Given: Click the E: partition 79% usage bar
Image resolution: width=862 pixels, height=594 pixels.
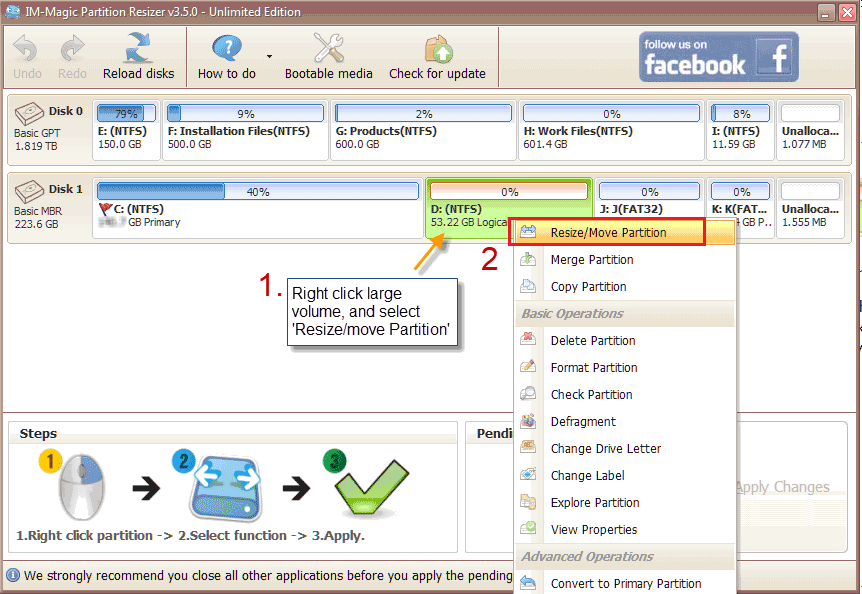Looking at the screenshot, I should 126,113.
